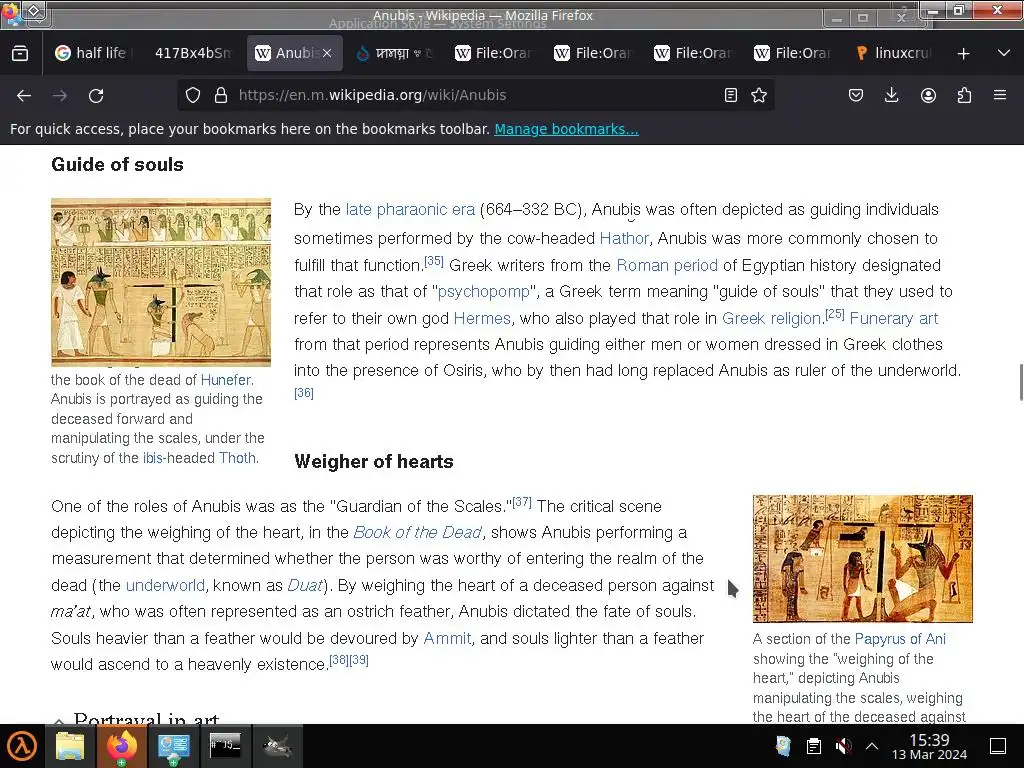Viewport: 1024px width, 768px height.
Task: Bookmark this page with the star
Action: (x=759, y=95)
